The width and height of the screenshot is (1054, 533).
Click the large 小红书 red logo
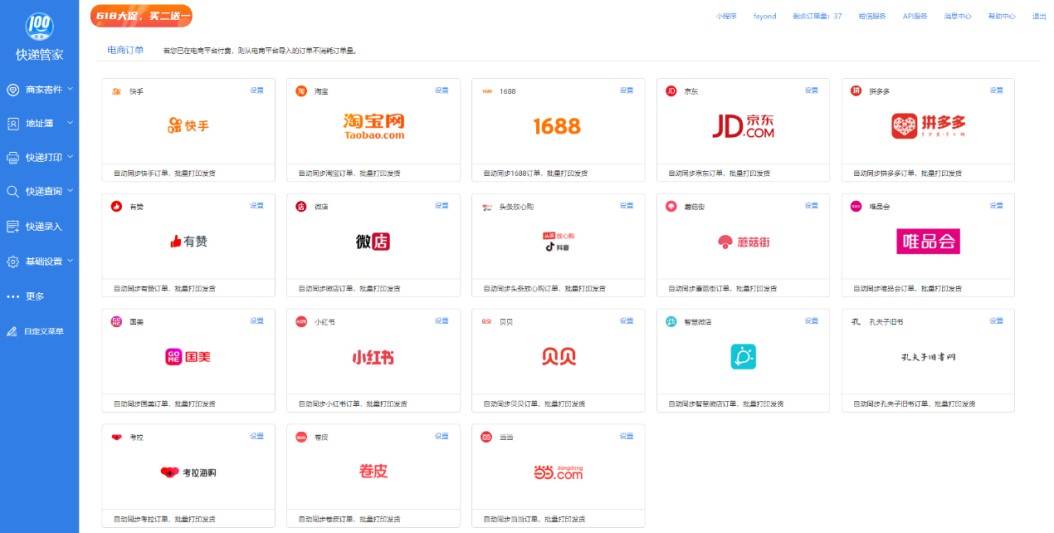[373, 358]
